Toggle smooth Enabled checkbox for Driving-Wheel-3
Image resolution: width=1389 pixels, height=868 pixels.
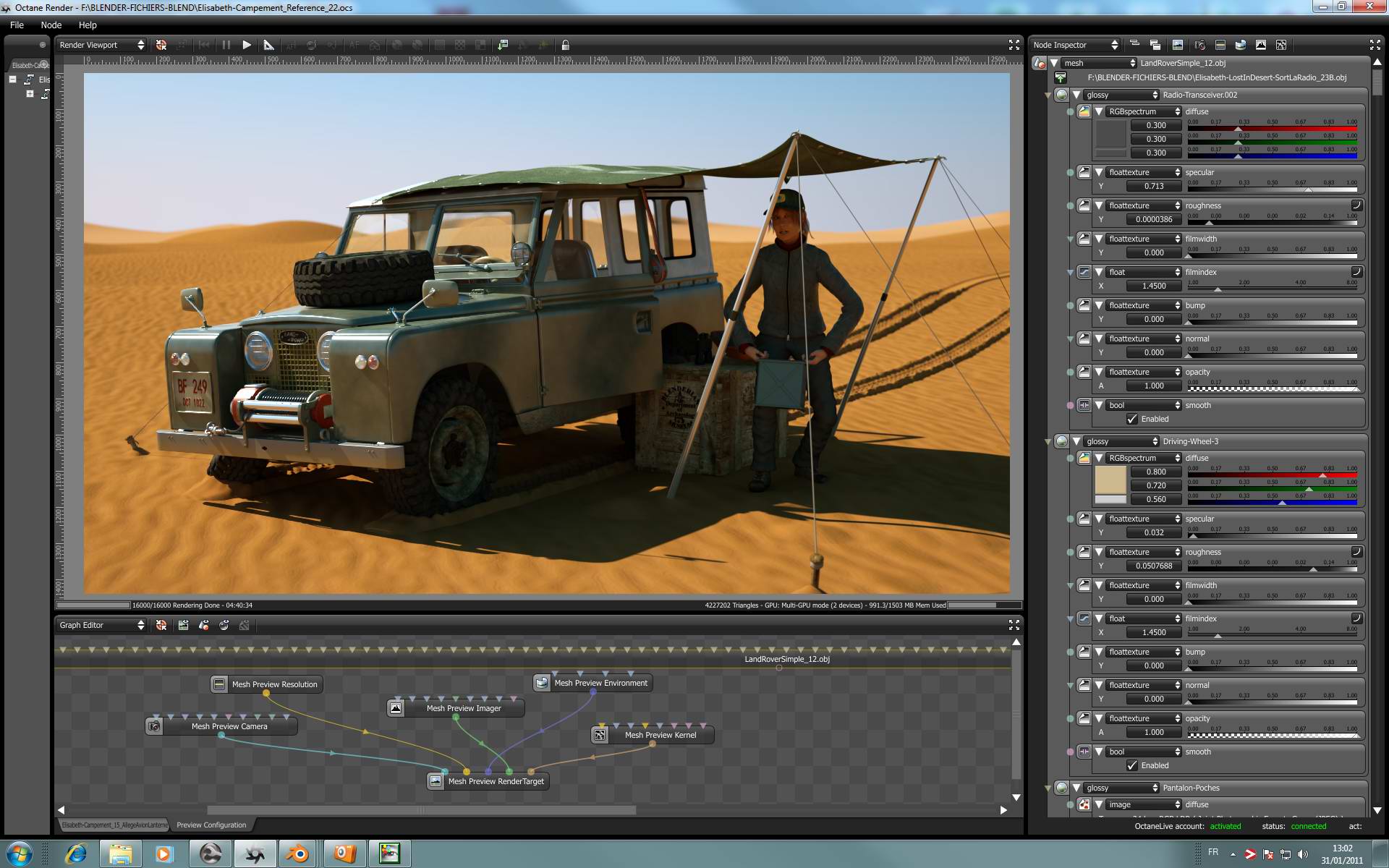1132,765
